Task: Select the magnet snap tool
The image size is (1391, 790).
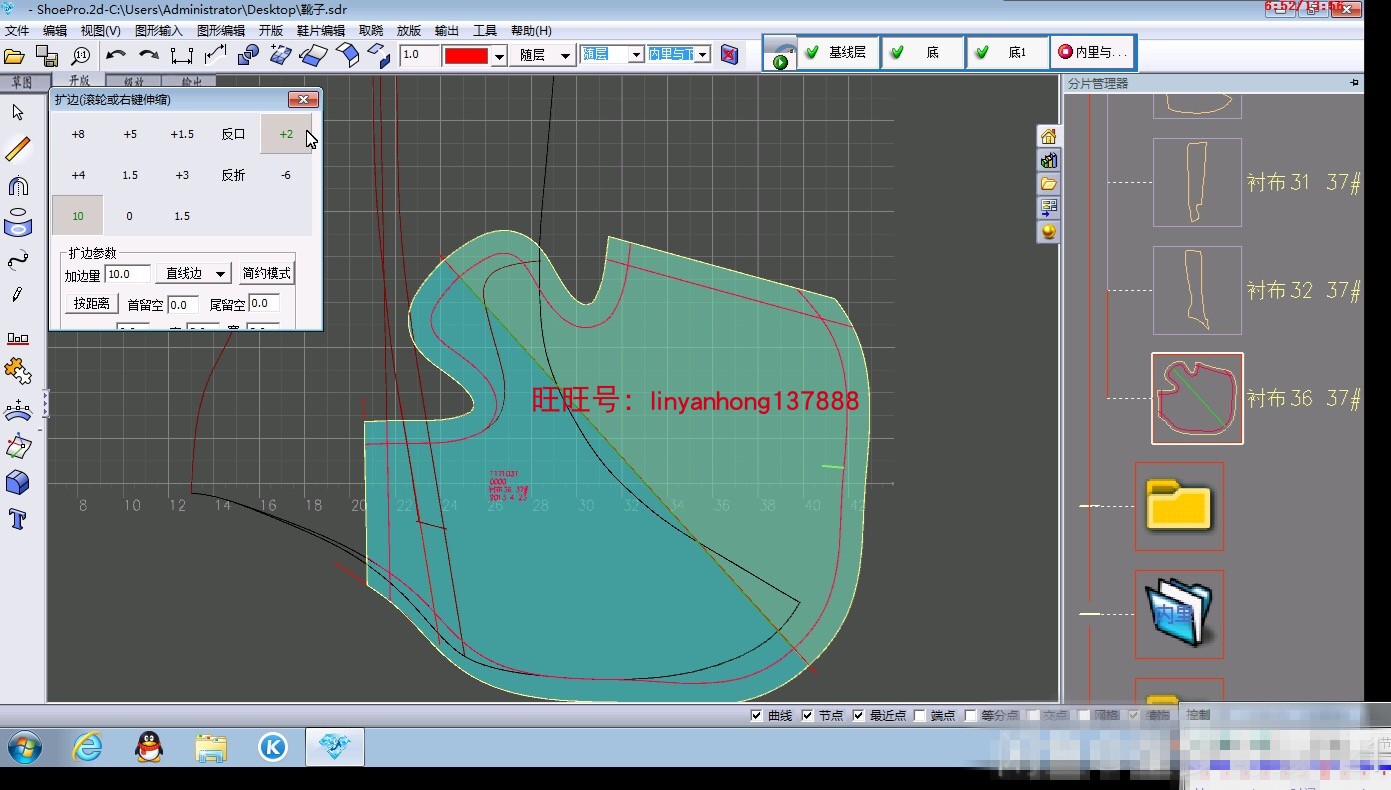Action: click(17, 185)
